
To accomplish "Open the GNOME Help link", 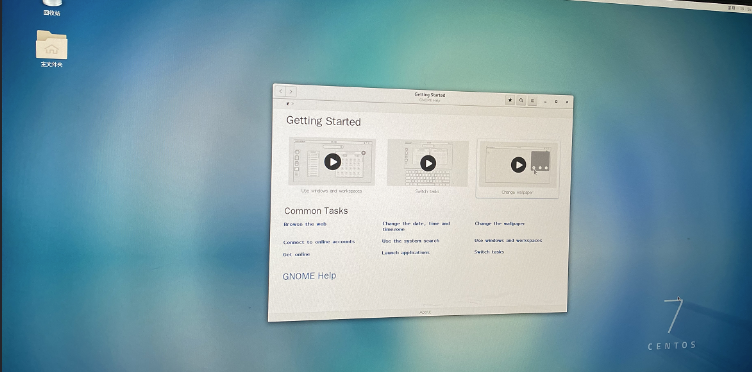I will [309, 276].
